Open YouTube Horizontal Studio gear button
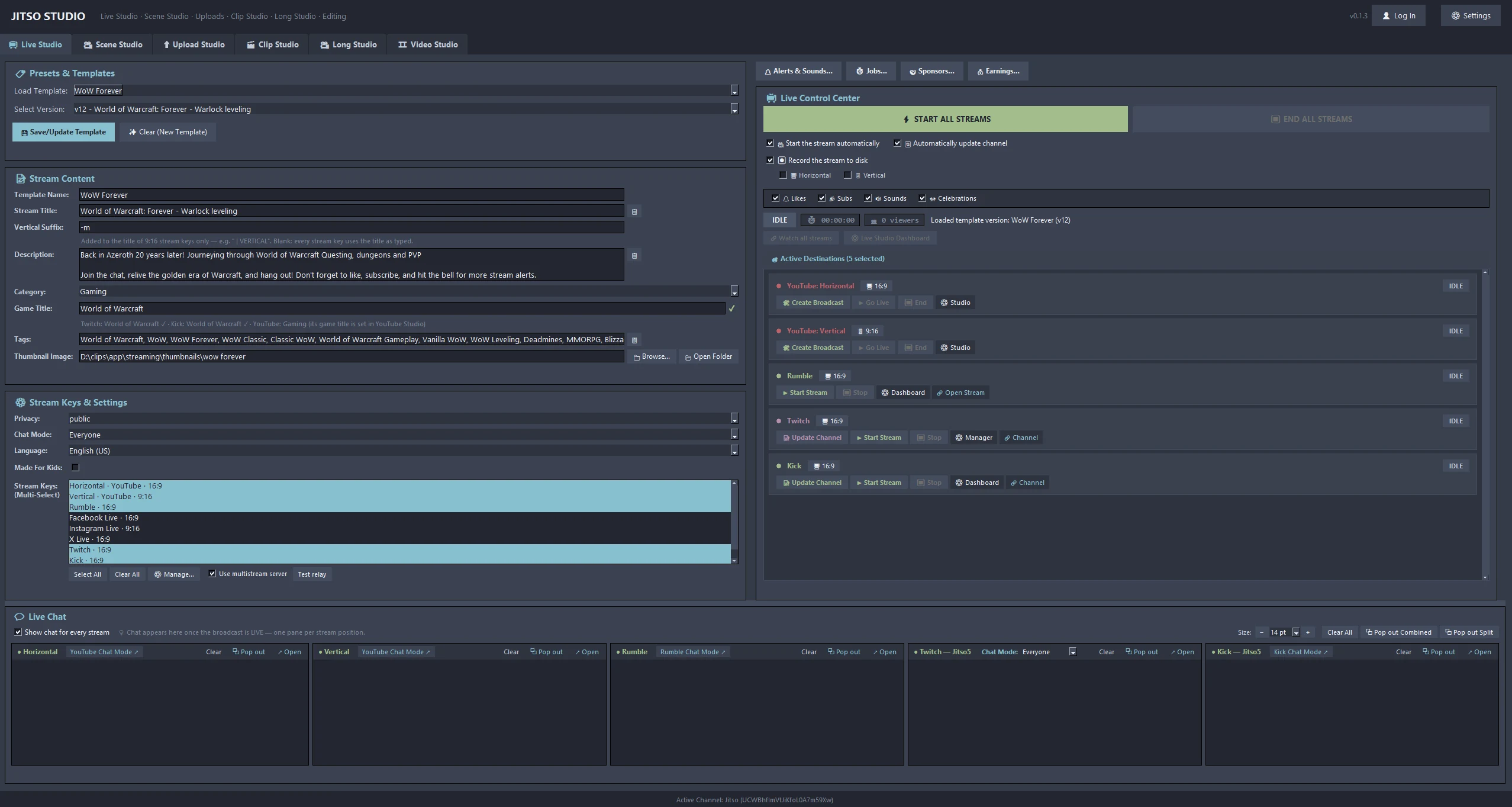1512x807 pixels. pyautogui.click(x=956, y=303)
